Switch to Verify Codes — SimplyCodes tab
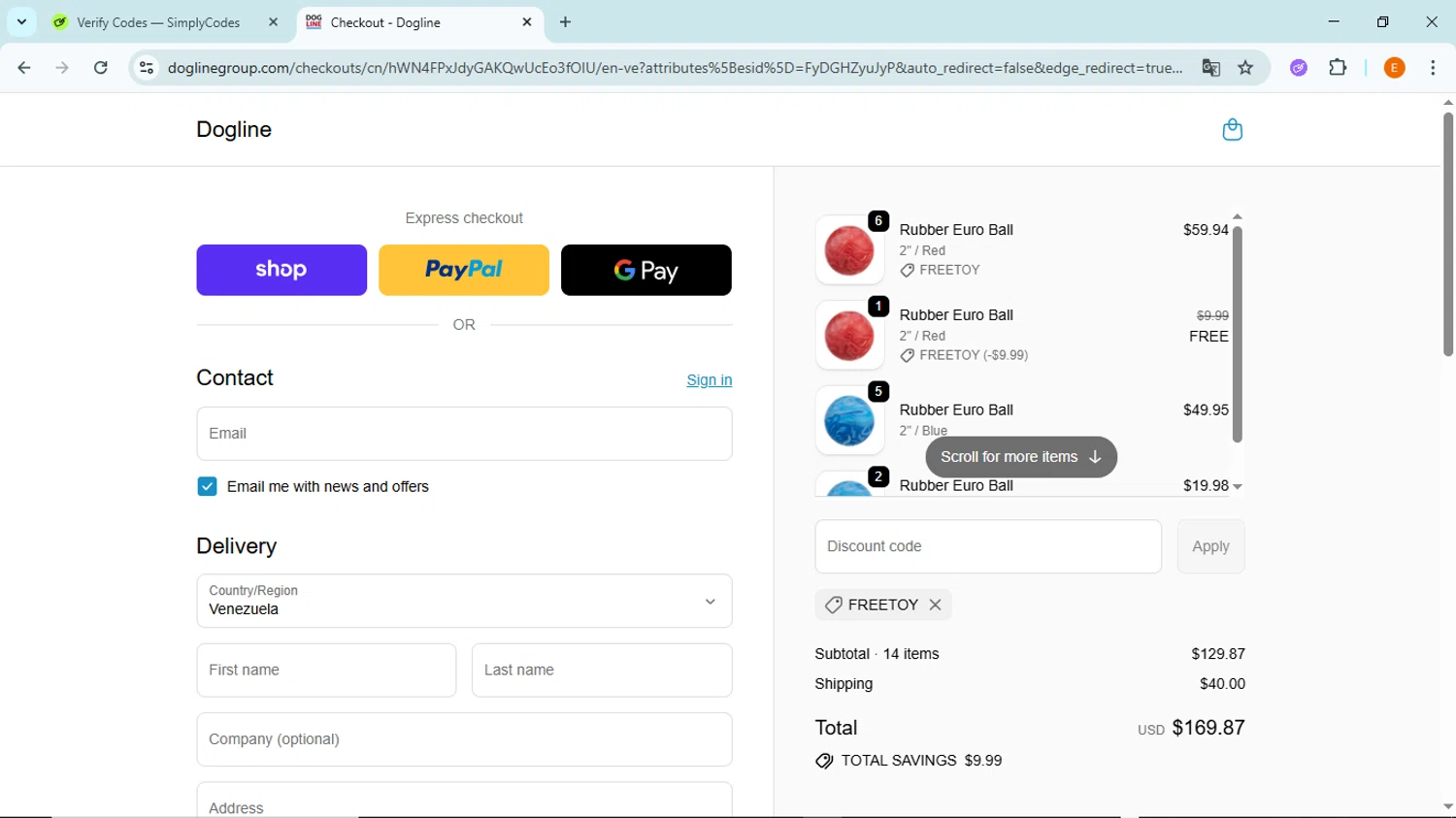The height and width of the screenshot is (818, 1456). (x=160, y=22)
